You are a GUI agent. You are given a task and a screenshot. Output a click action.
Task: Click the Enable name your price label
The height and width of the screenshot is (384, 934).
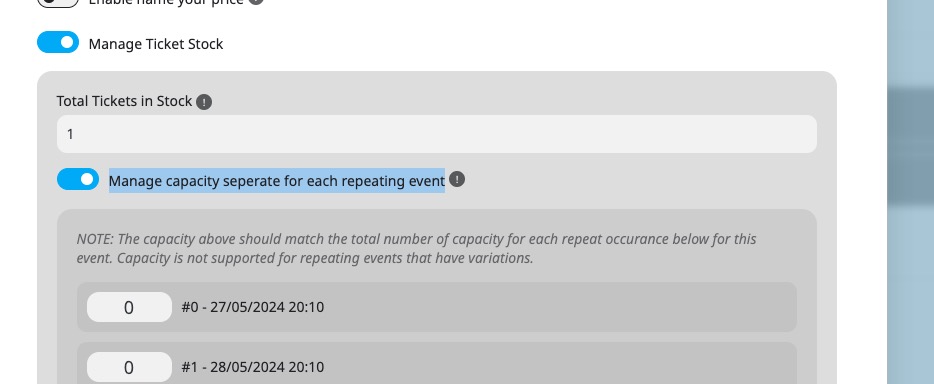pyautogui.click(x=166, y=2)
